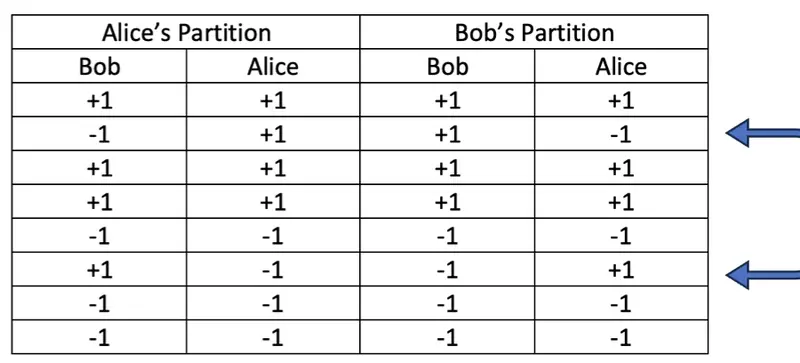Click the Alice column header under Bob's Partition
The width and height of the screenshot is (800, 363).
pos(621,66)
